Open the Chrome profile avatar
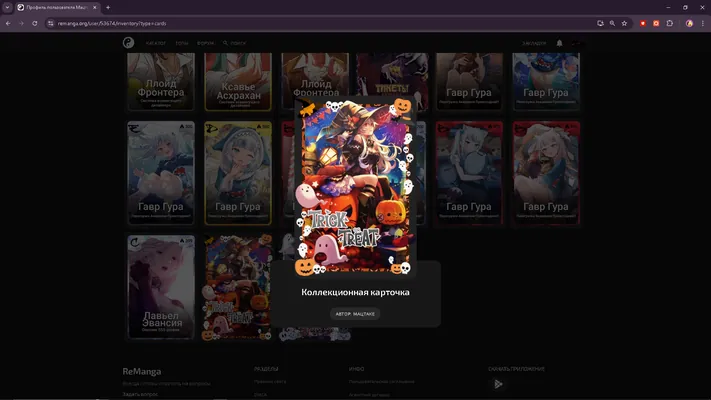Image resolution: width=711 pixels, height=400 pixels. (689, 23)
